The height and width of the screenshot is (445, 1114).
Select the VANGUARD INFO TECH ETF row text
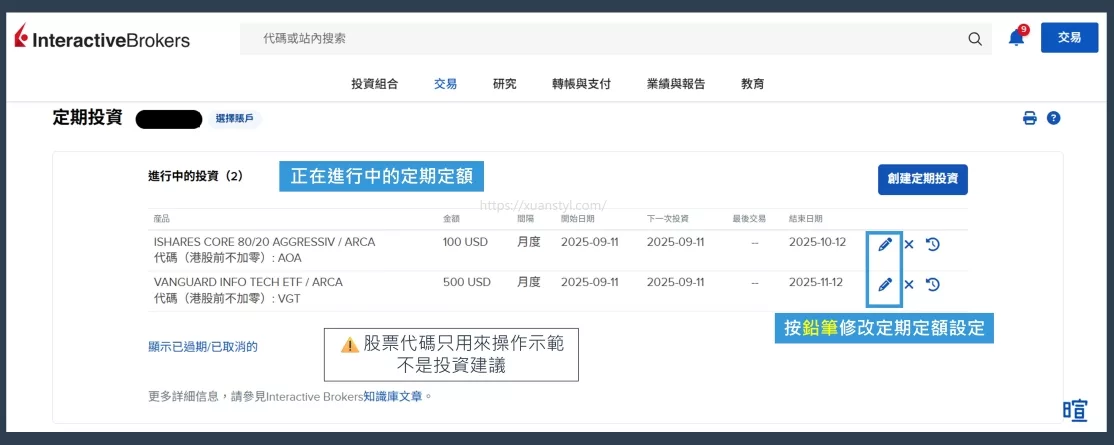248,282
